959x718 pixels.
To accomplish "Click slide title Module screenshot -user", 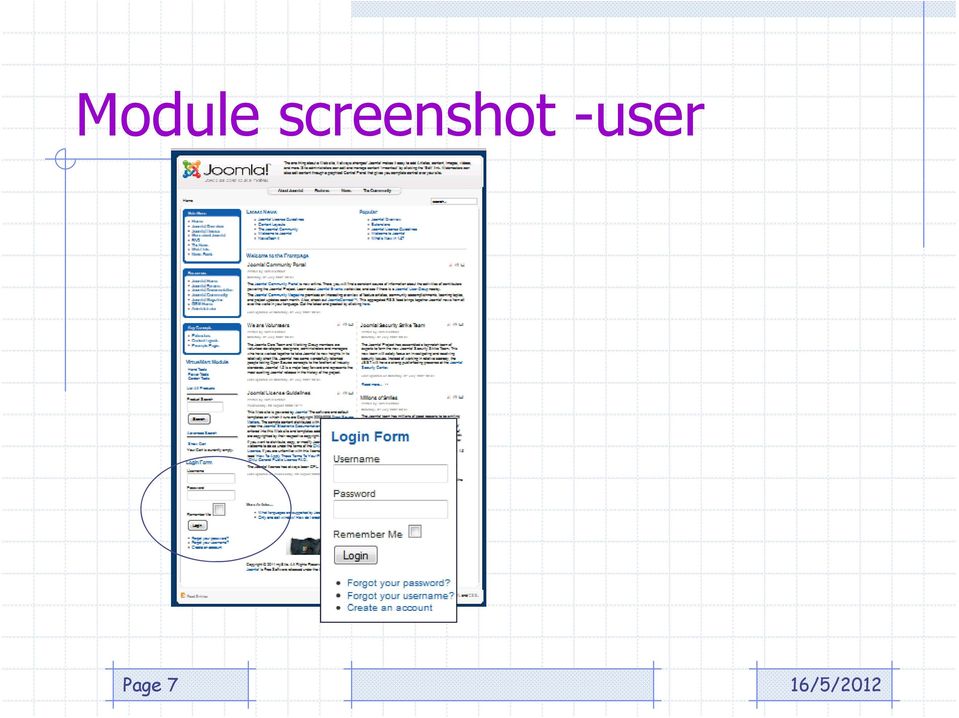I will point(390,114).
